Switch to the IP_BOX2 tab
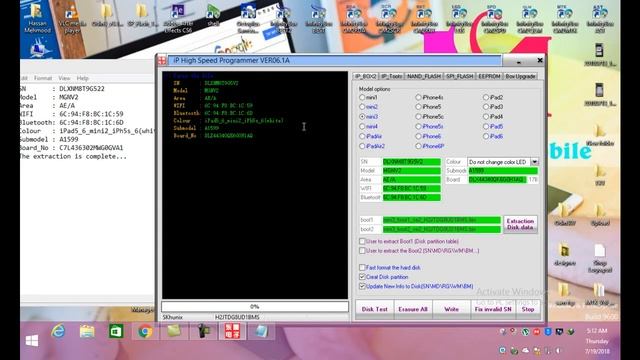Image resolution: width=640 pixels, height=360 pixels. click(x=365, y=76)
